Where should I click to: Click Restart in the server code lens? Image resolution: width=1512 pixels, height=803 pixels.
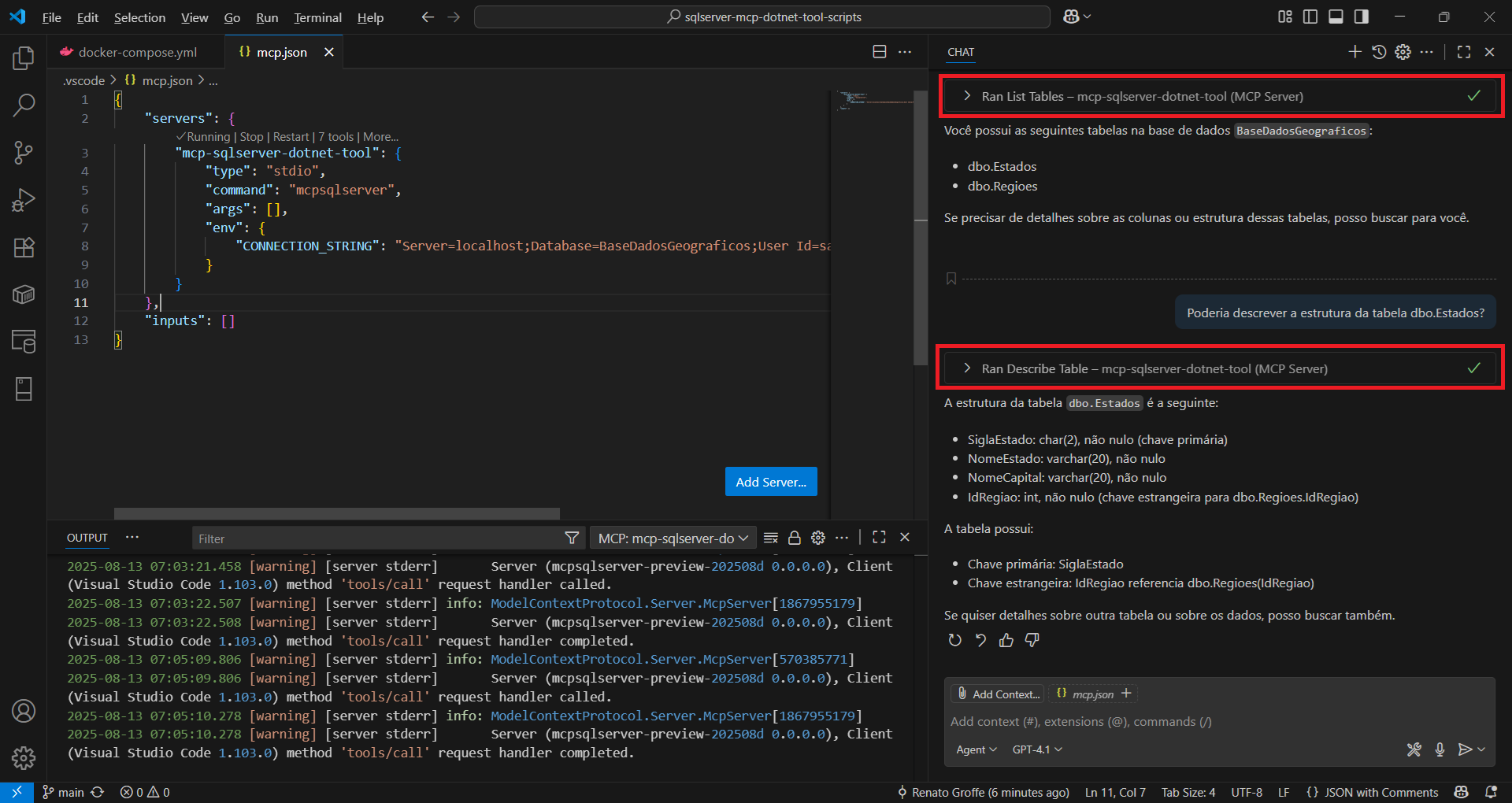point(291,136)
